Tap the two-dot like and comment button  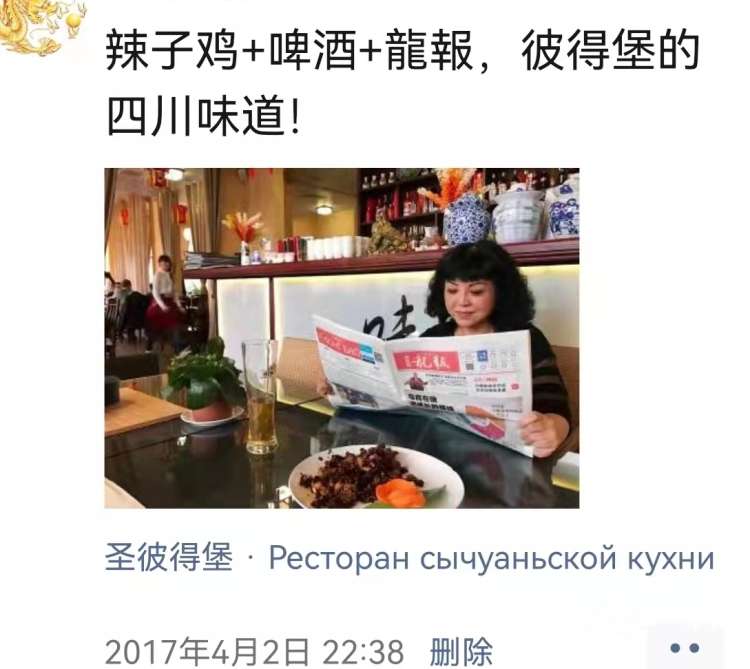pyautogui.click(x=684, y=648)
